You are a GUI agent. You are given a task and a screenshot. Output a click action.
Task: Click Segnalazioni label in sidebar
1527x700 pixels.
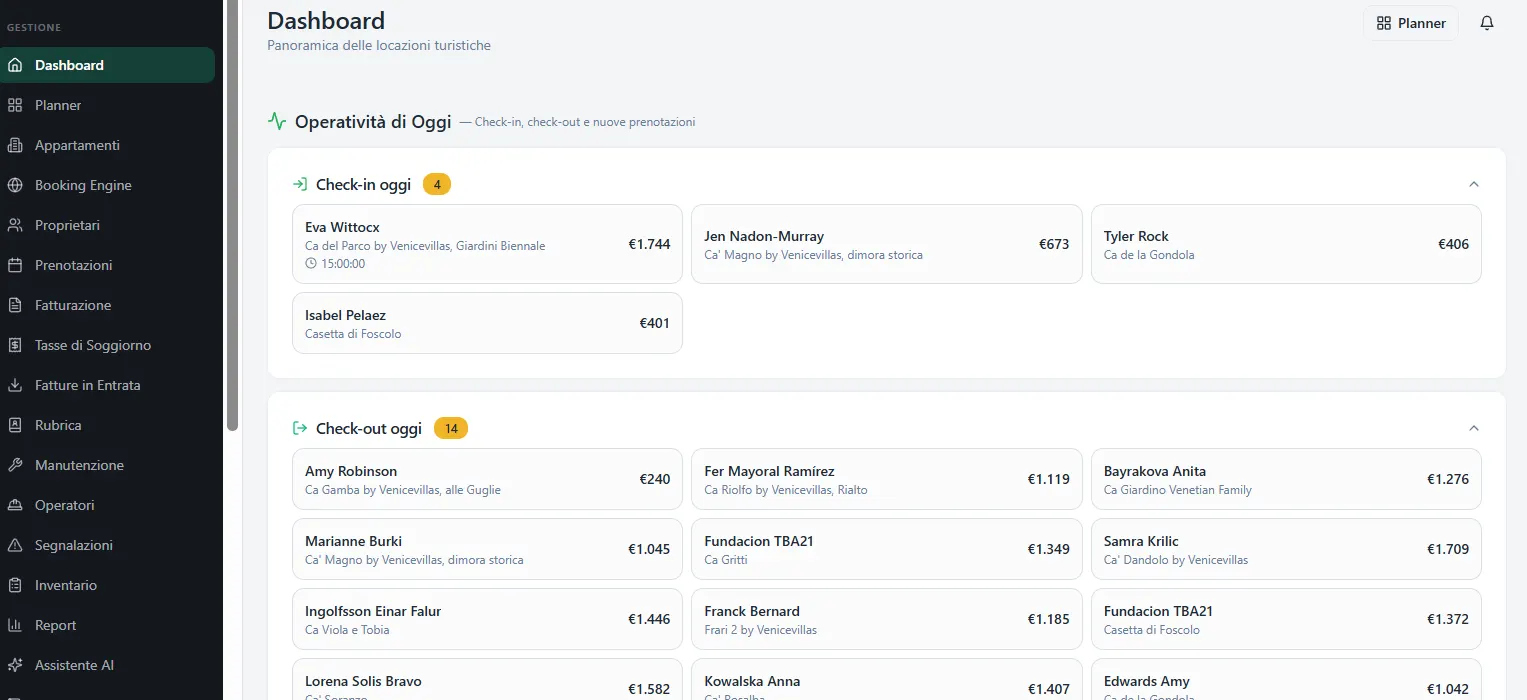[x=74, y=545]
